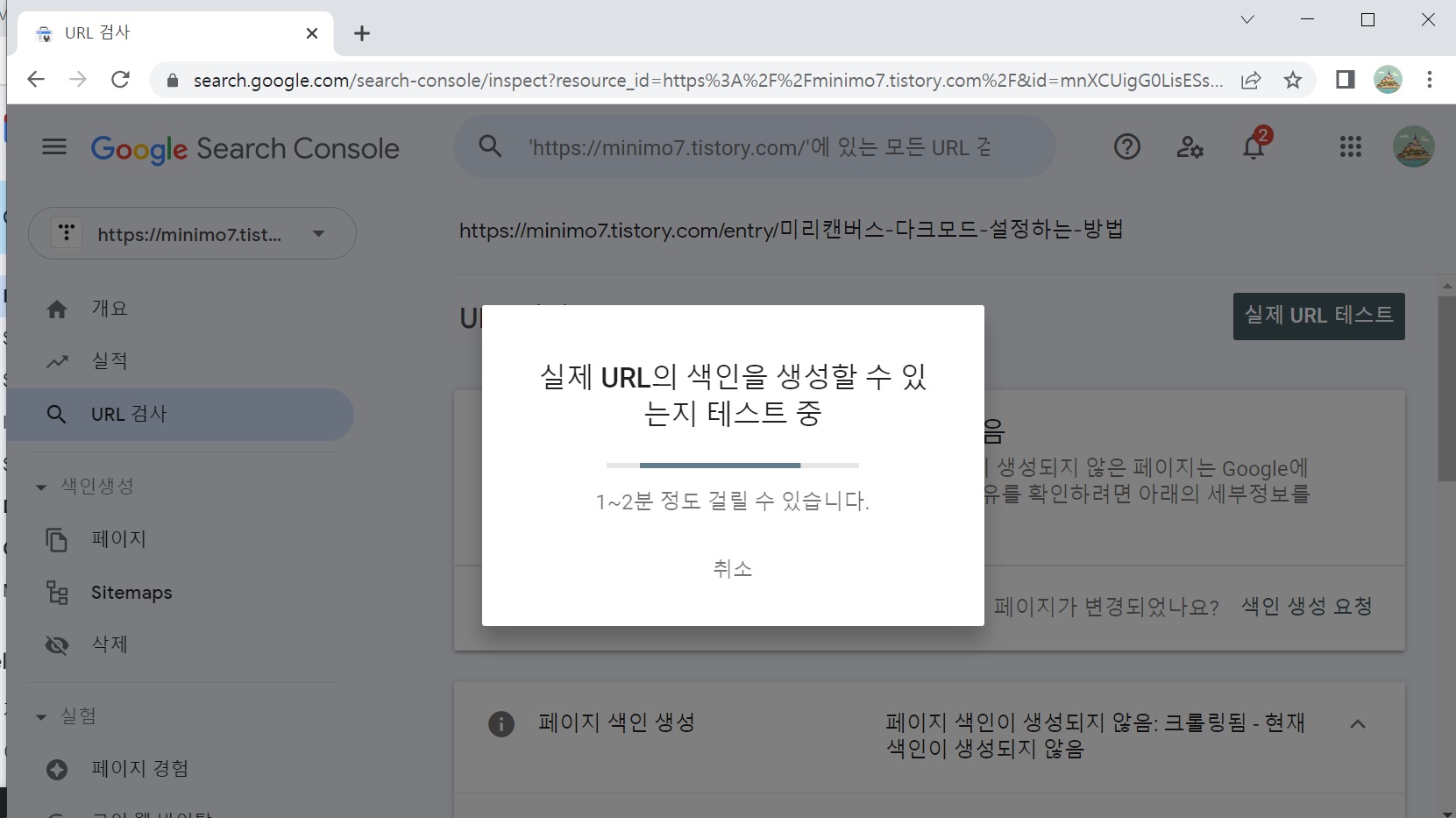Open the help question mark icon
This screenshot has height=818, width=1456.
coord(1127,146)
